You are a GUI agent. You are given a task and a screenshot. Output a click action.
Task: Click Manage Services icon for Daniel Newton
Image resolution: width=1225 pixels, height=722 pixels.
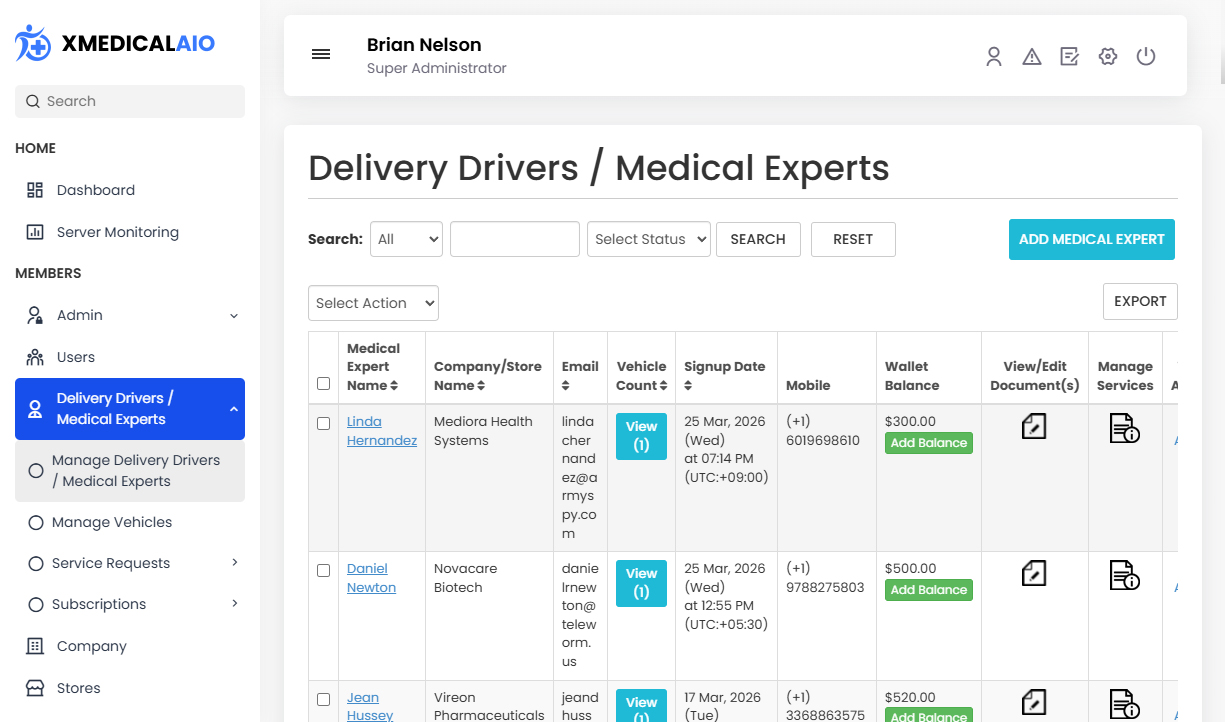tap(1125, 576)
